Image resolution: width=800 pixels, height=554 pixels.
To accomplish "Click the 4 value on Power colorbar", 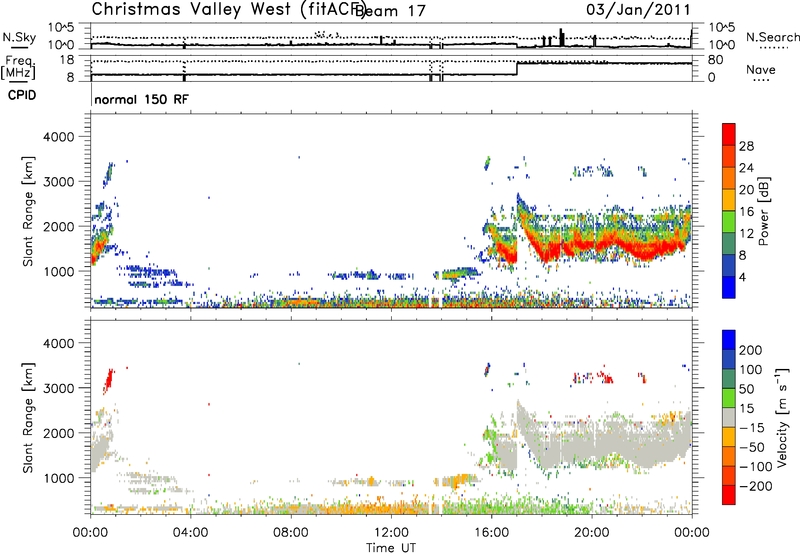I will [742, 278].
